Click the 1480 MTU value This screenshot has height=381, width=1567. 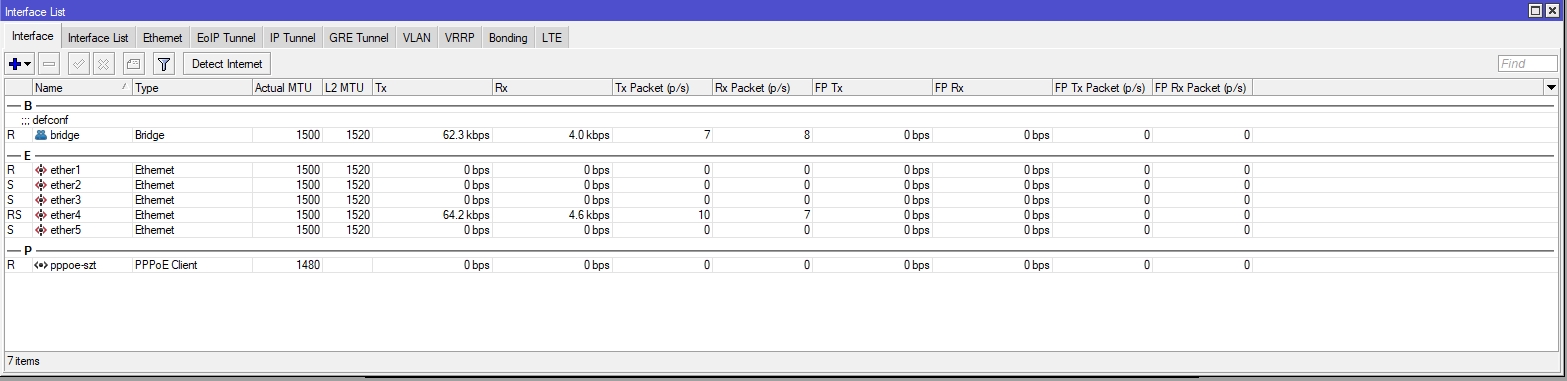[308, 265]
